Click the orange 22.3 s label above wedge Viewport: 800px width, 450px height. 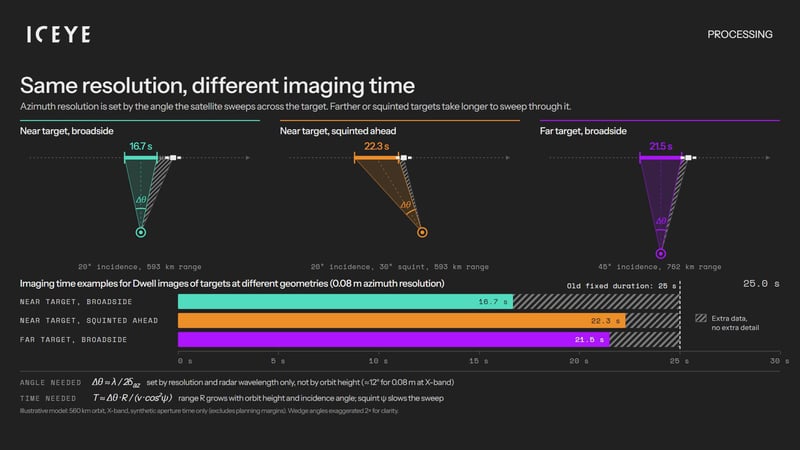[x=377, y=146]
